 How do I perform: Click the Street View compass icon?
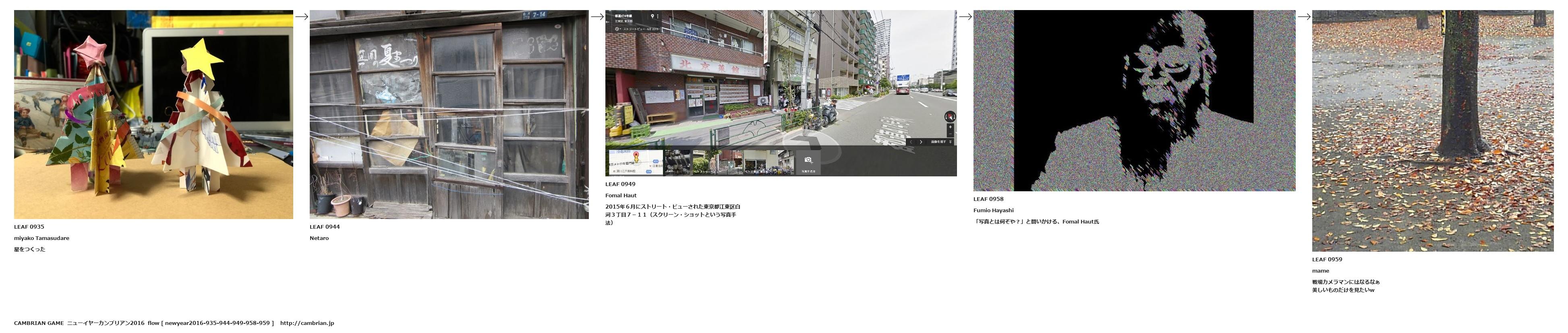coord(950,116)
